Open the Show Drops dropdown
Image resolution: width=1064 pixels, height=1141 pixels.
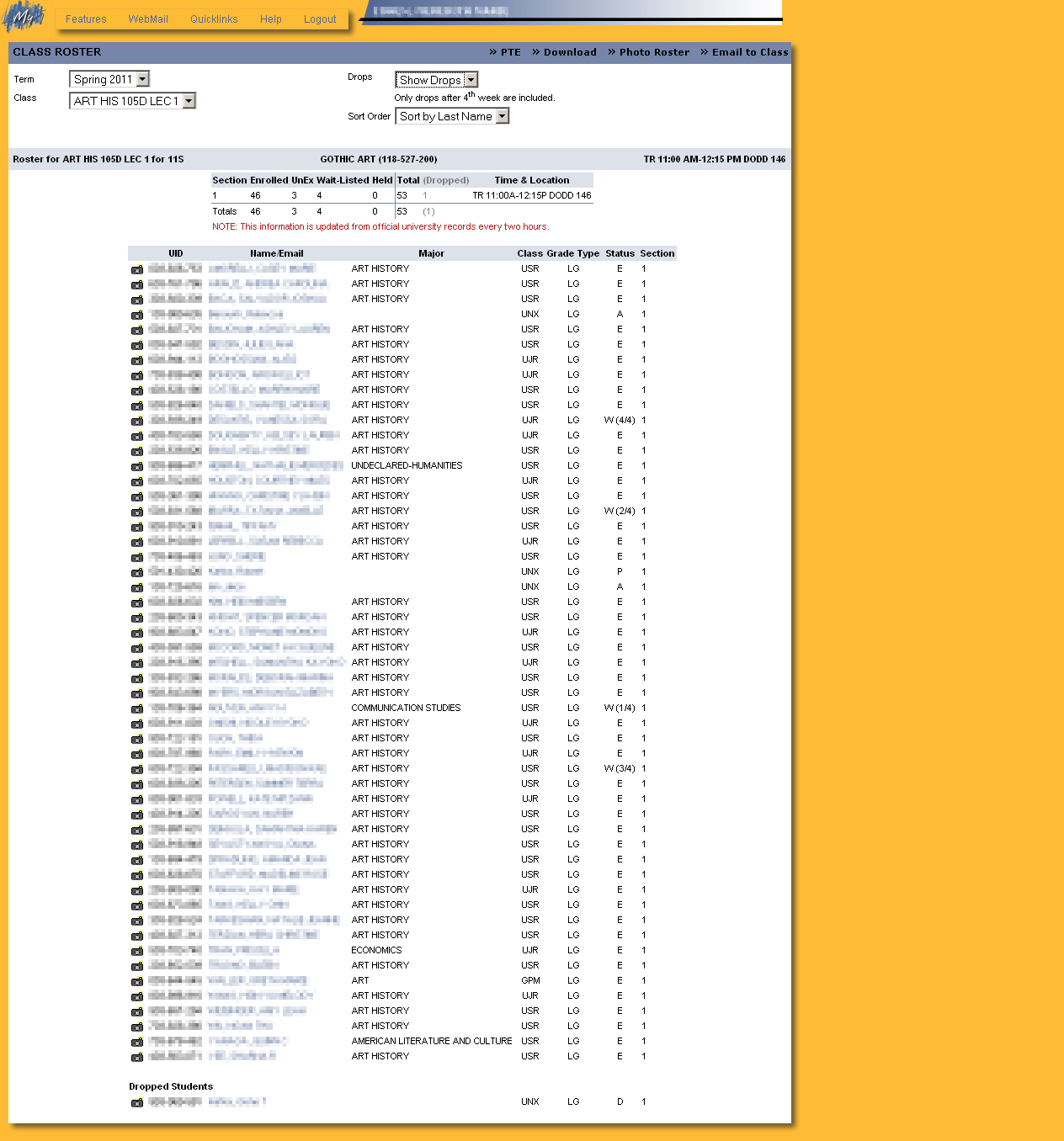tap(437, 80)
